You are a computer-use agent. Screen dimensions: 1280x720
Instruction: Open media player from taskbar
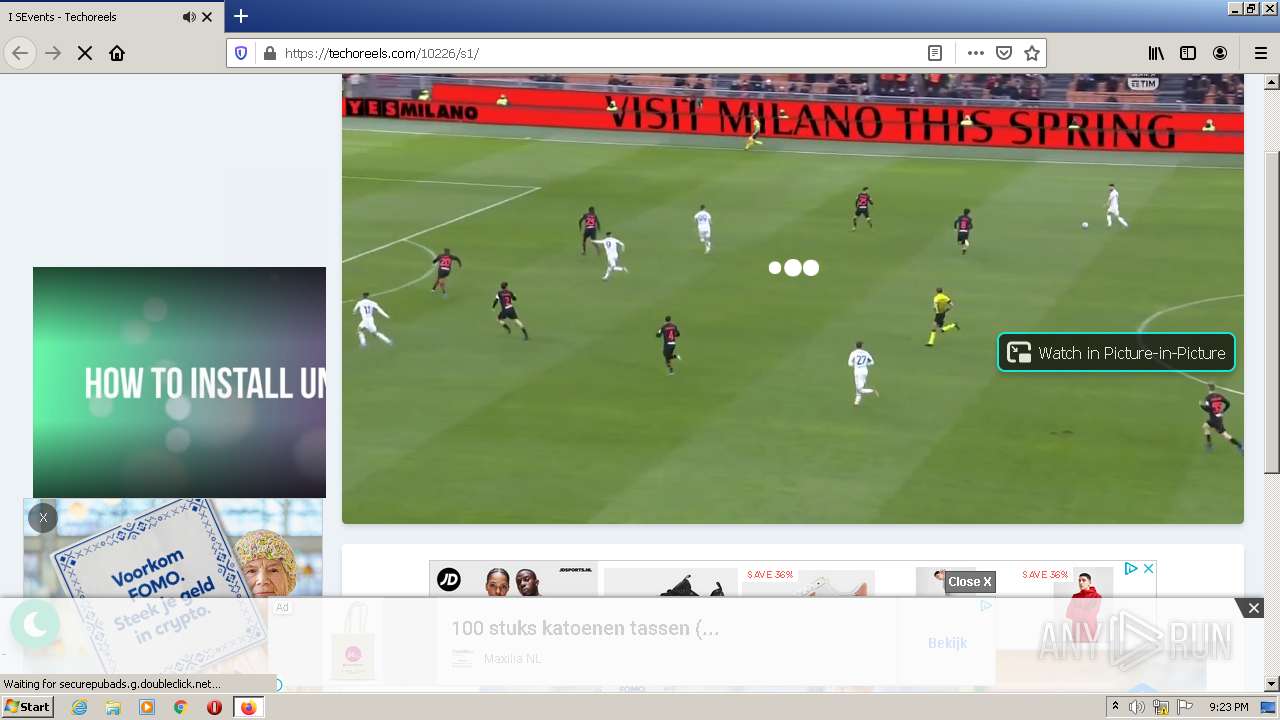pyautogui.click(x=147, y=707)
